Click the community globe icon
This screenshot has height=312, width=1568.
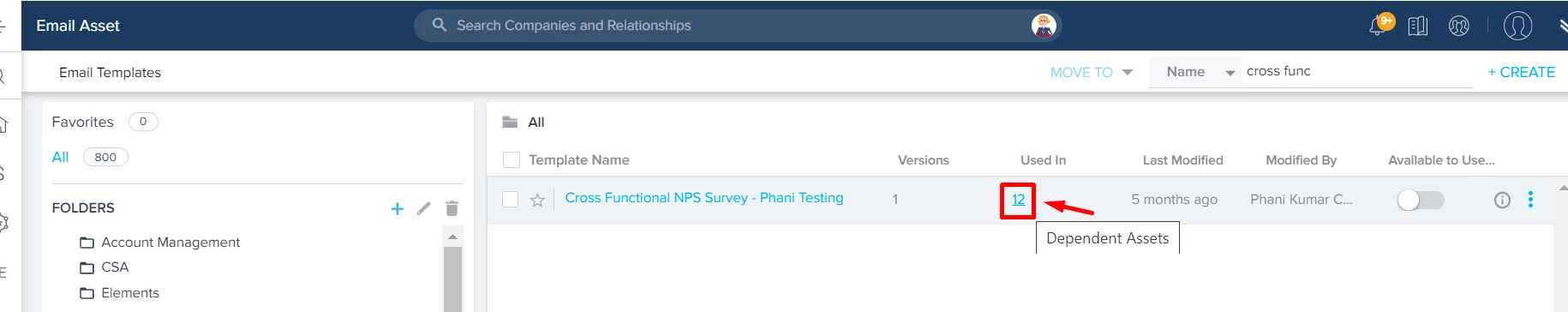(1459, 26)
